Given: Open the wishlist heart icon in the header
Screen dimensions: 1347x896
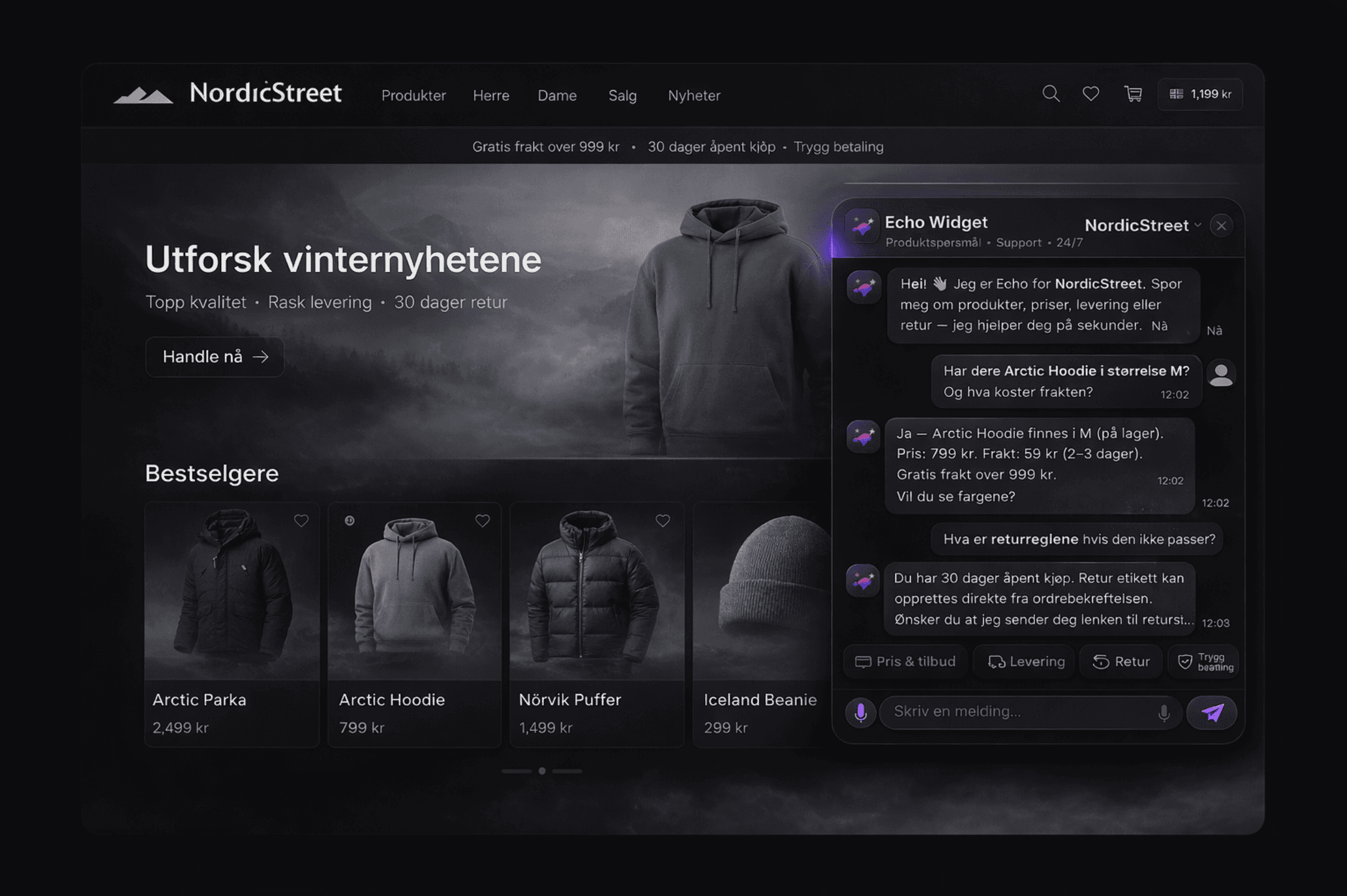Looking at the screenshot, I should (x=1091, y=94).
